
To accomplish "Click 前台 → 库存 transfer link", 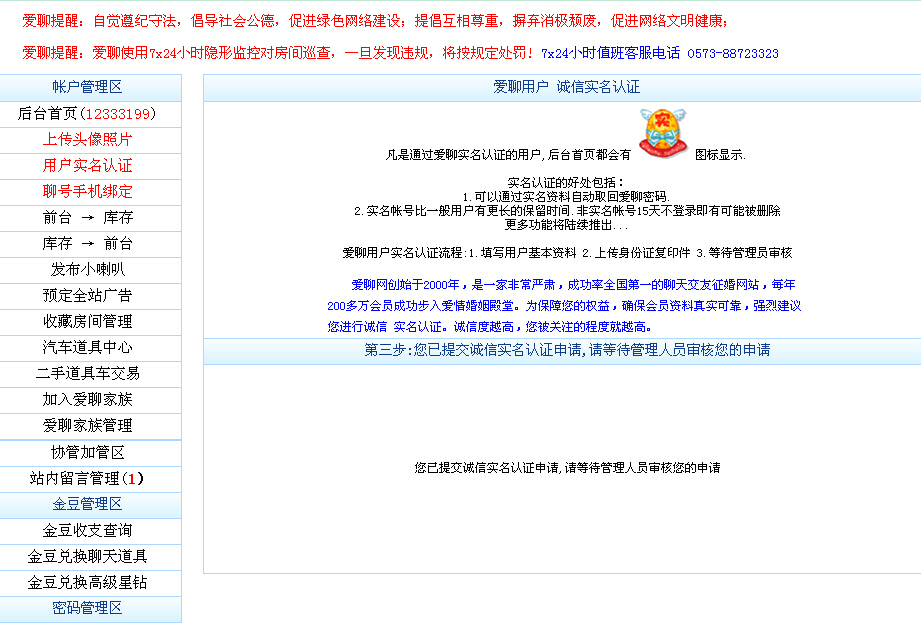I will pos(87,218).
